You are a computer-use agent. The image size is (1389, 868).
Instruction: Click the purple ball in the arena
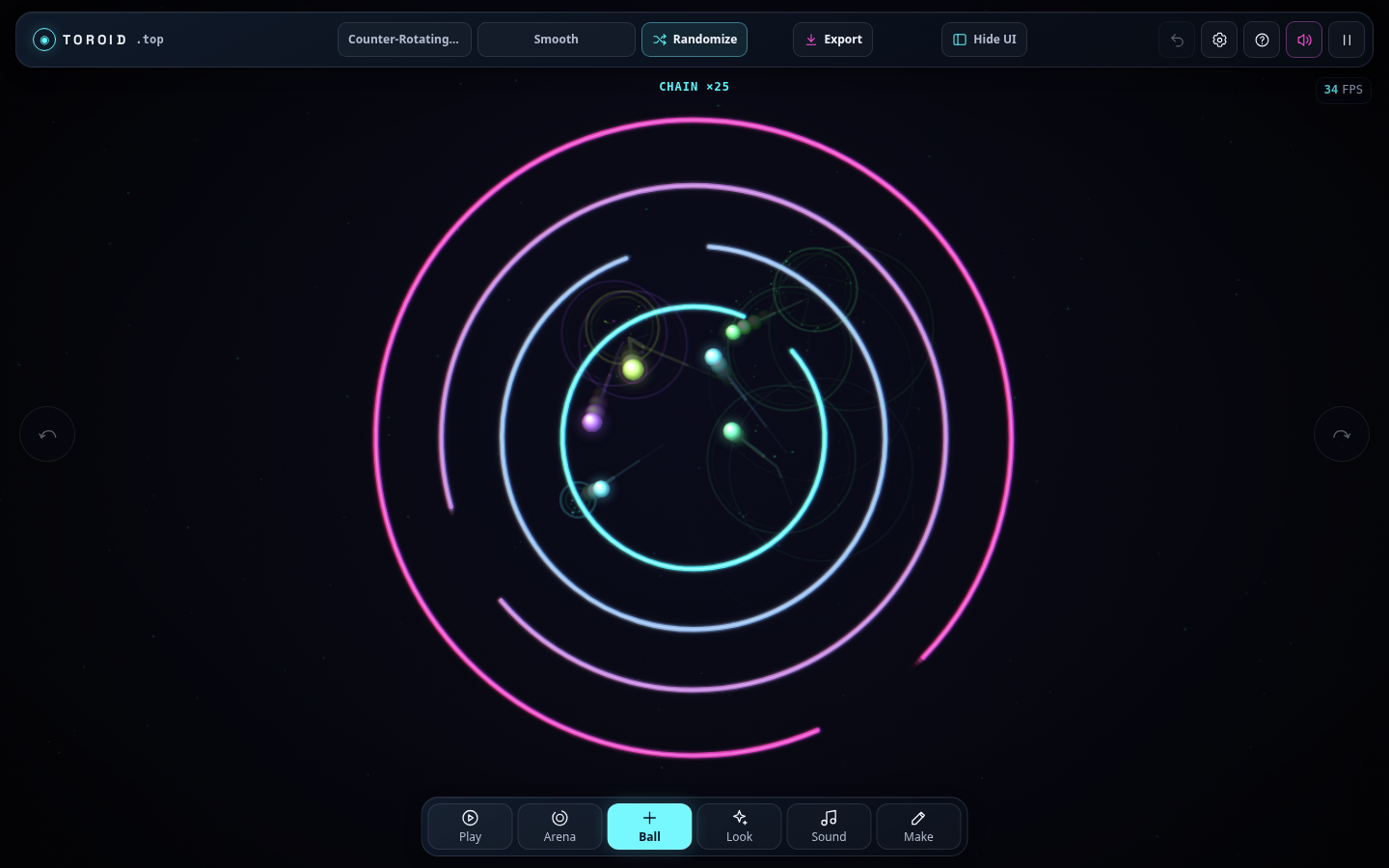592,420
